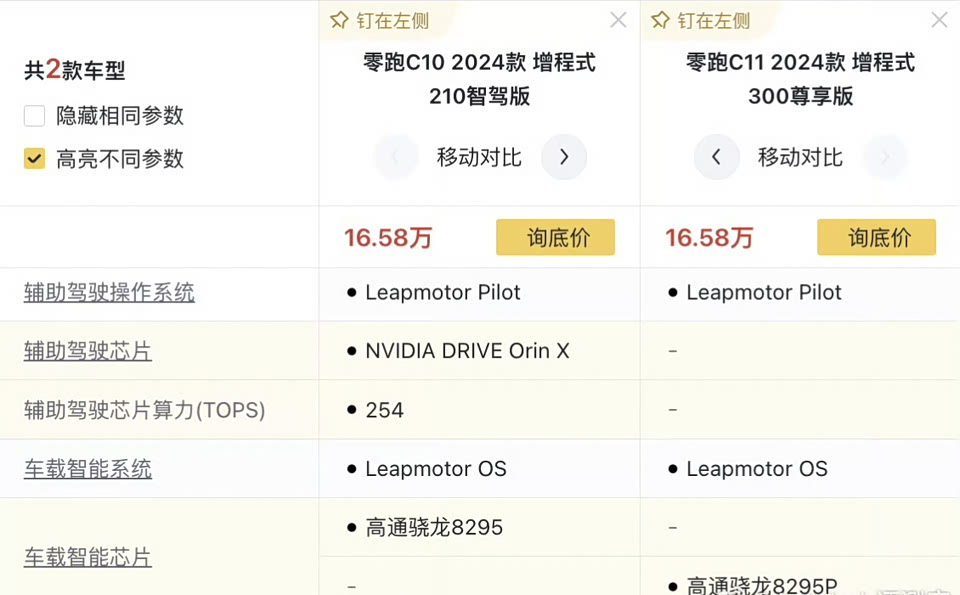Viewport: 960px width, 595px height.
Task: Remove 零跑C11 column with X icon
Action: click(939, 20)
